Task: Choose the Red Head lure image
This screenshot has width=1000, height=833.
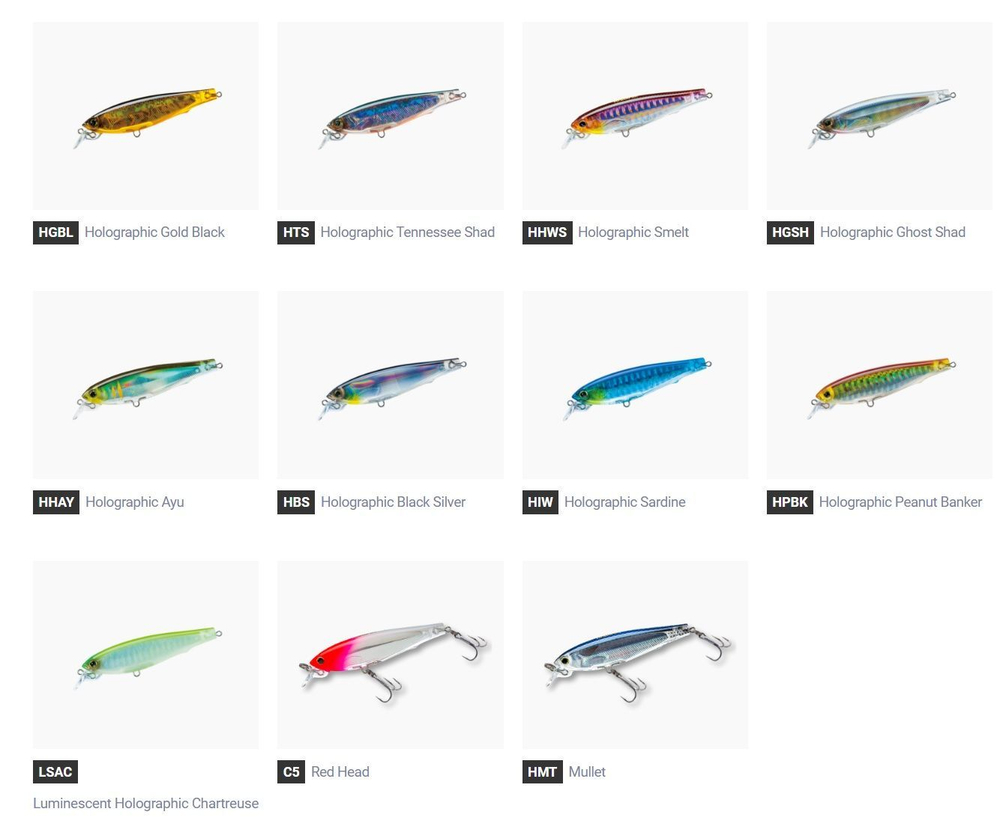Action: [x=390, y=655]
